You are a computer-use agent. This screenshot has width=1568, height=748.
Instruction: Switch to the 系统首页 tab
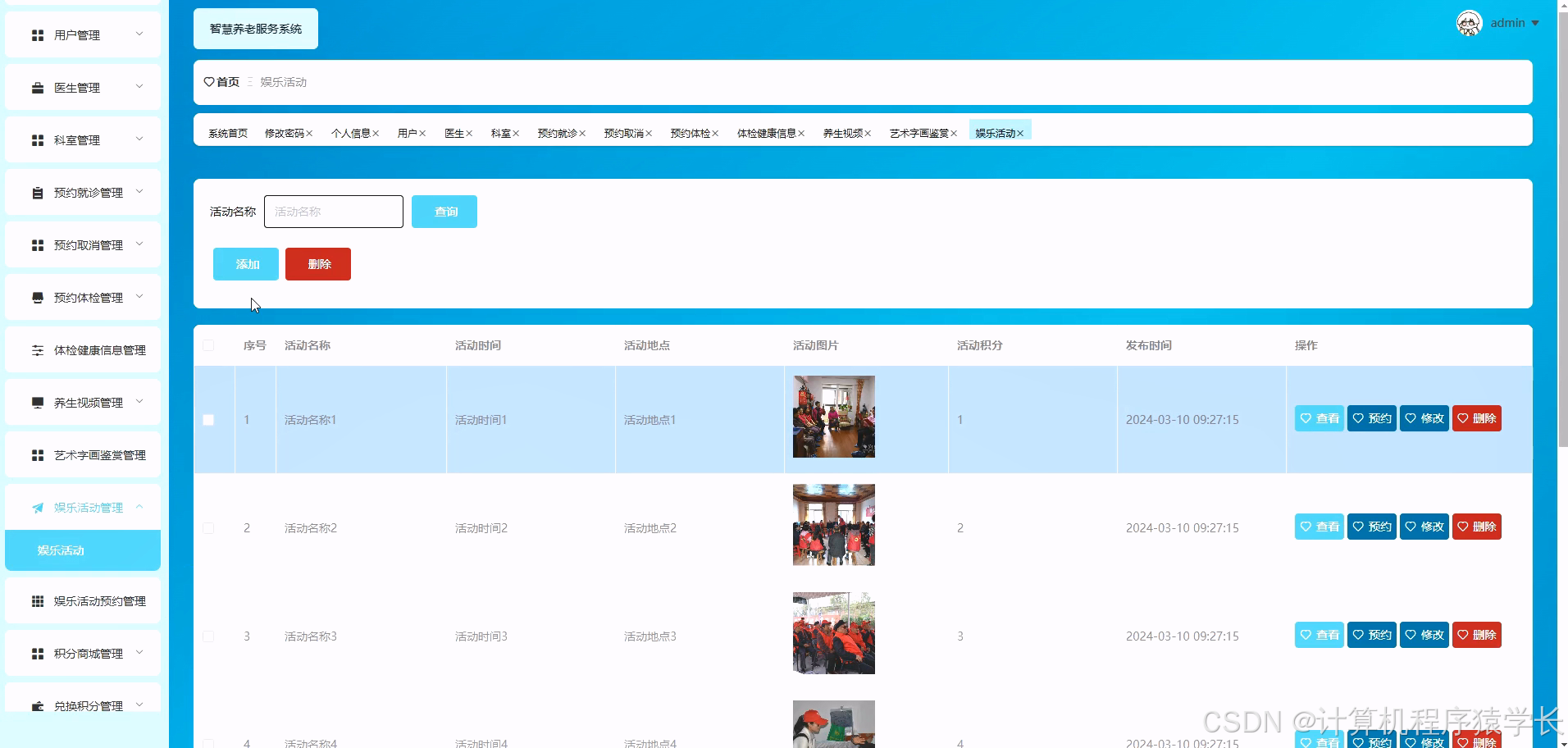coord(228,133)
